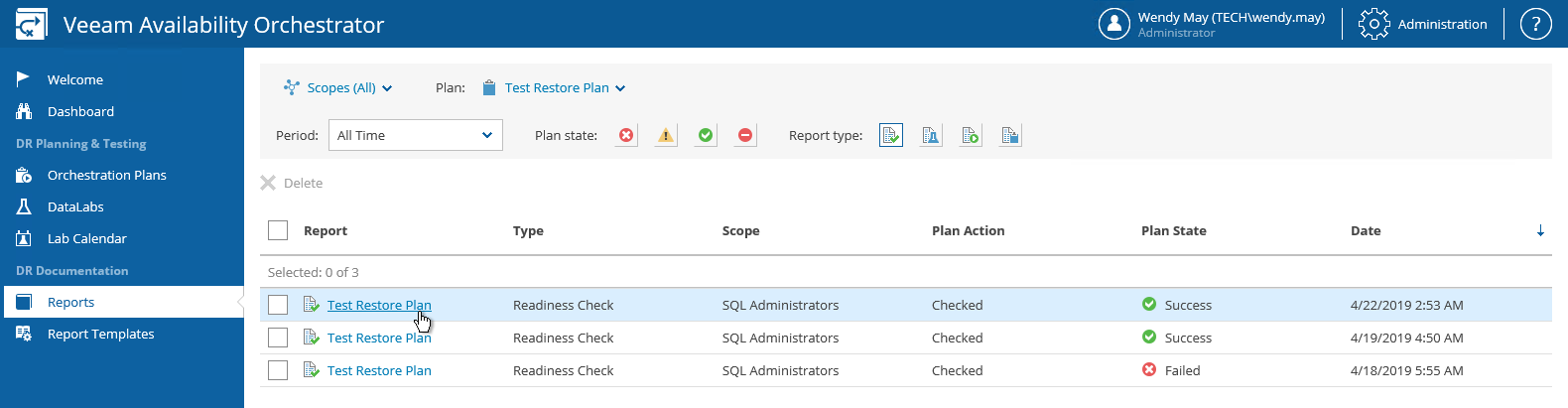Go to Orchestration Plans in sidebar
Screen dimensions: 1568x408
pos(106,175)
